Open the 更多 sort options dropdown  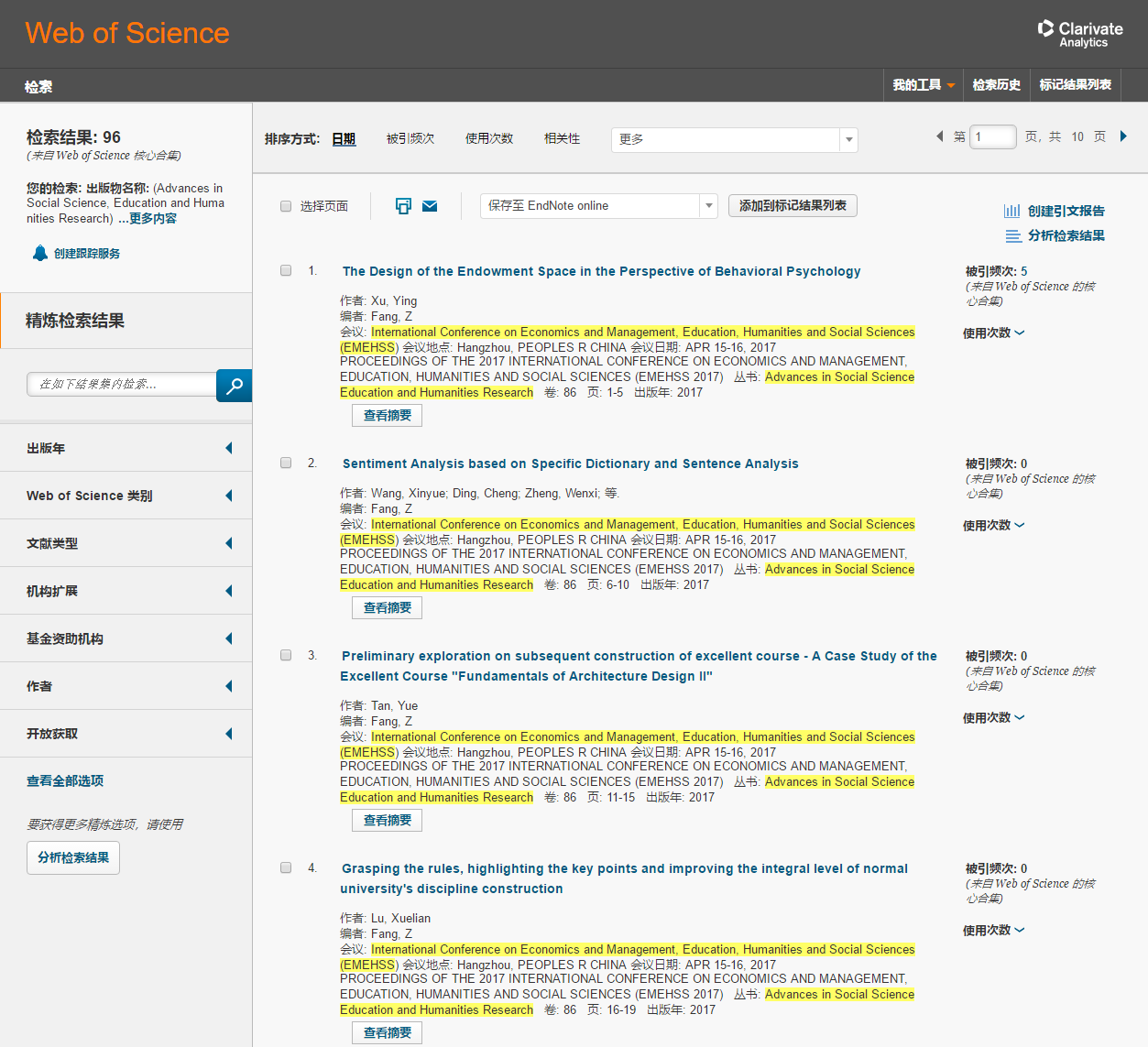point(734,139)
